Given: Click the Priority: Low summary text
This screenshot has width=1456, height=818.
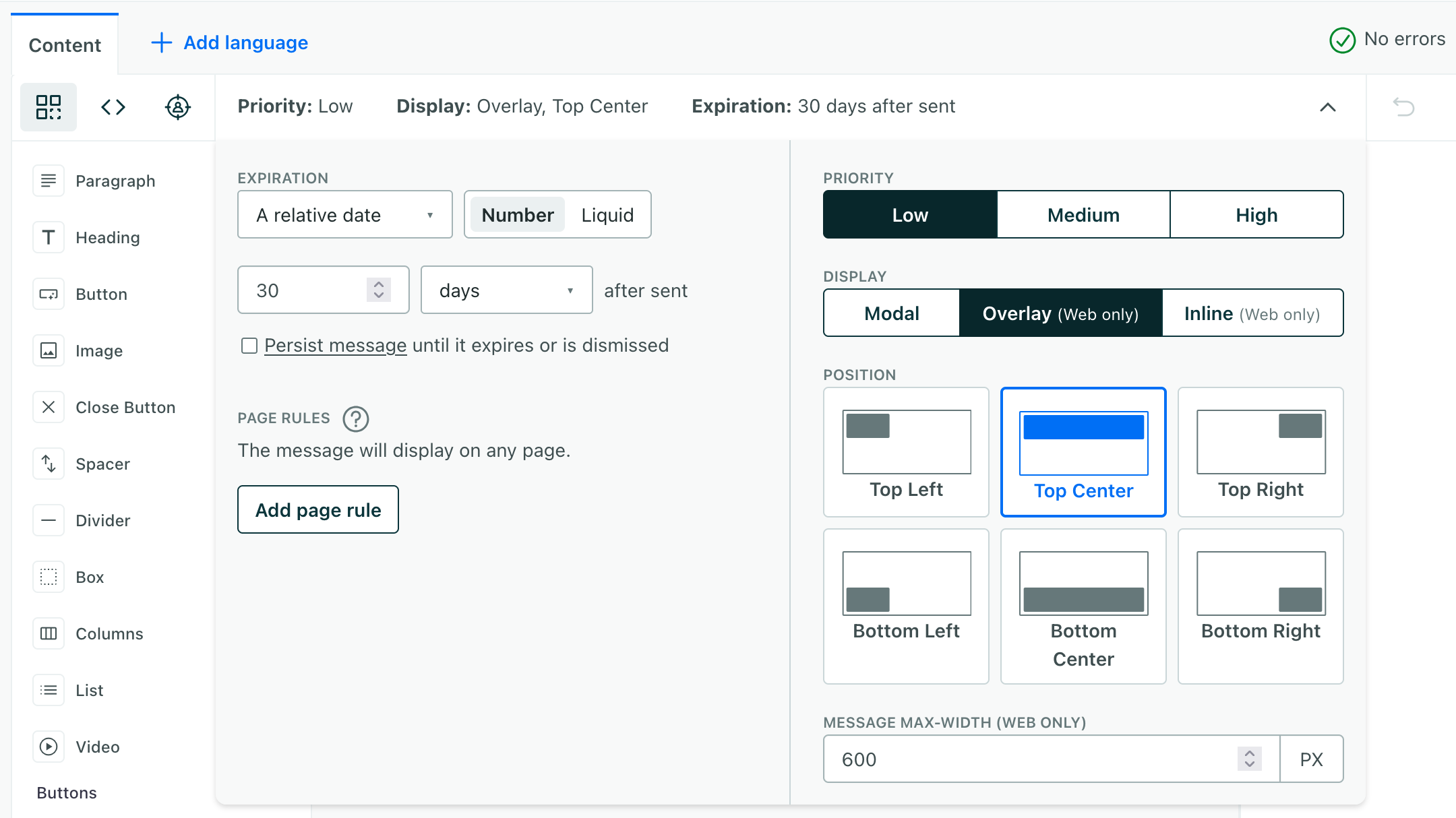Looking at the screenshot, I should pos(295,106).
